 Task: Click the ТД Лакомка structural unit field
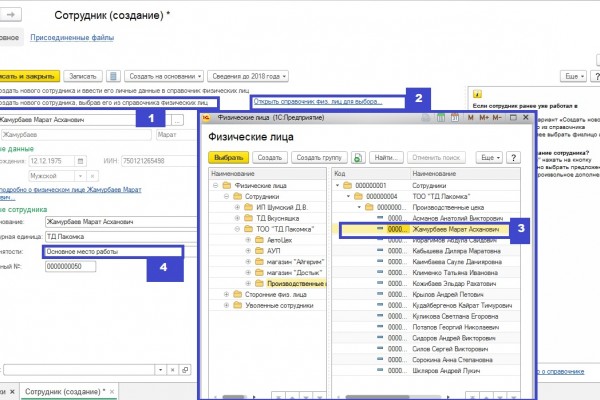tap(121, 237)
